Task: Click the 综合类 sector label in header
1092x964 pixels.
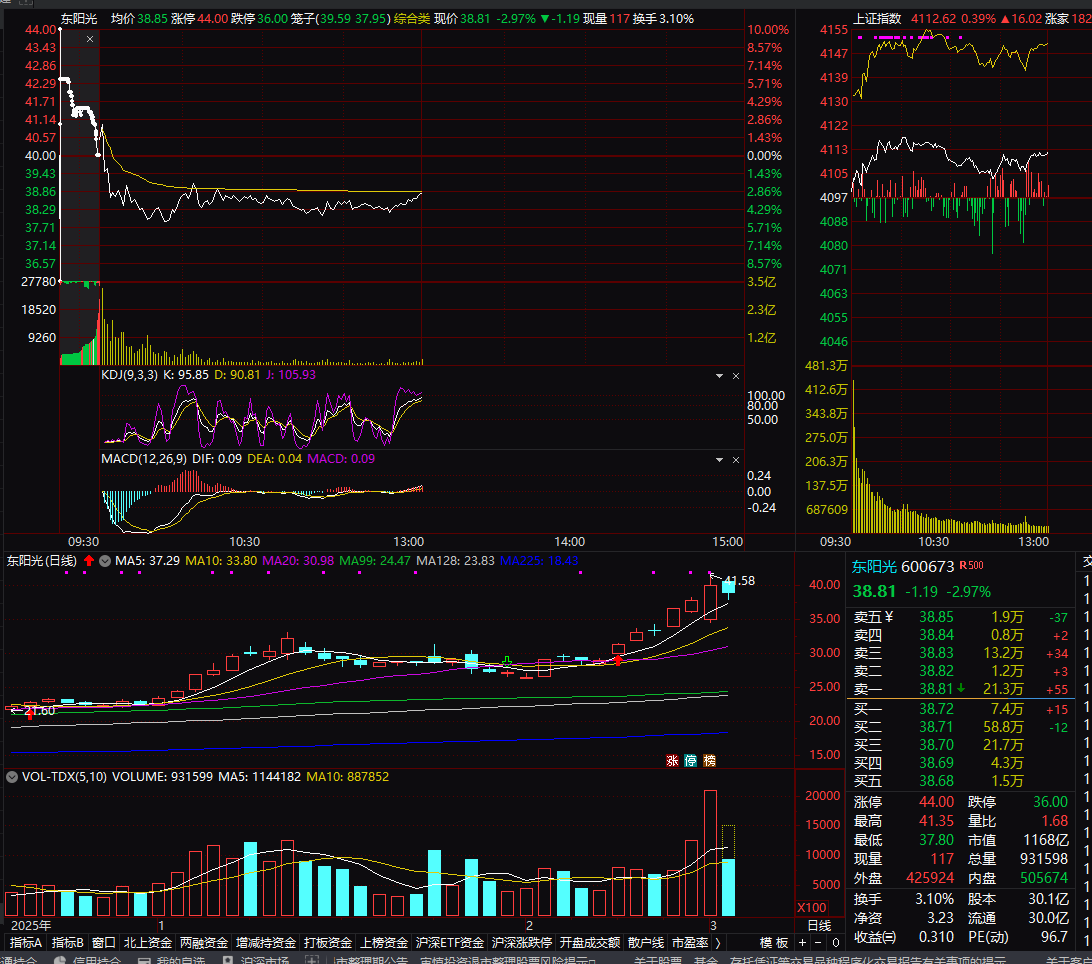Action: point(412,19)
